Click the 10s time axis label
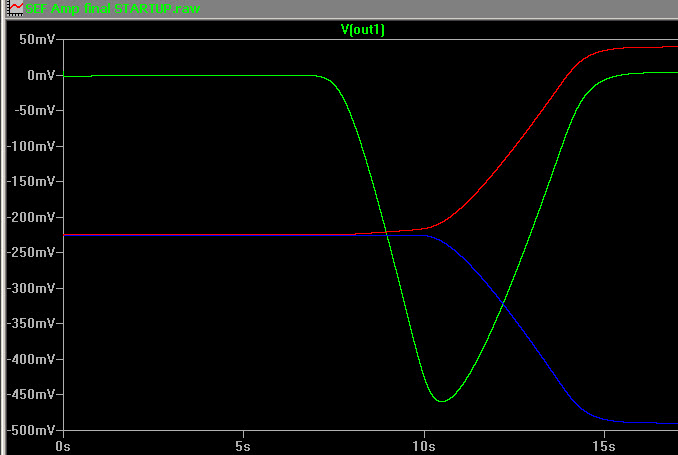Screen dimensions: 678x455 point(424,446)
